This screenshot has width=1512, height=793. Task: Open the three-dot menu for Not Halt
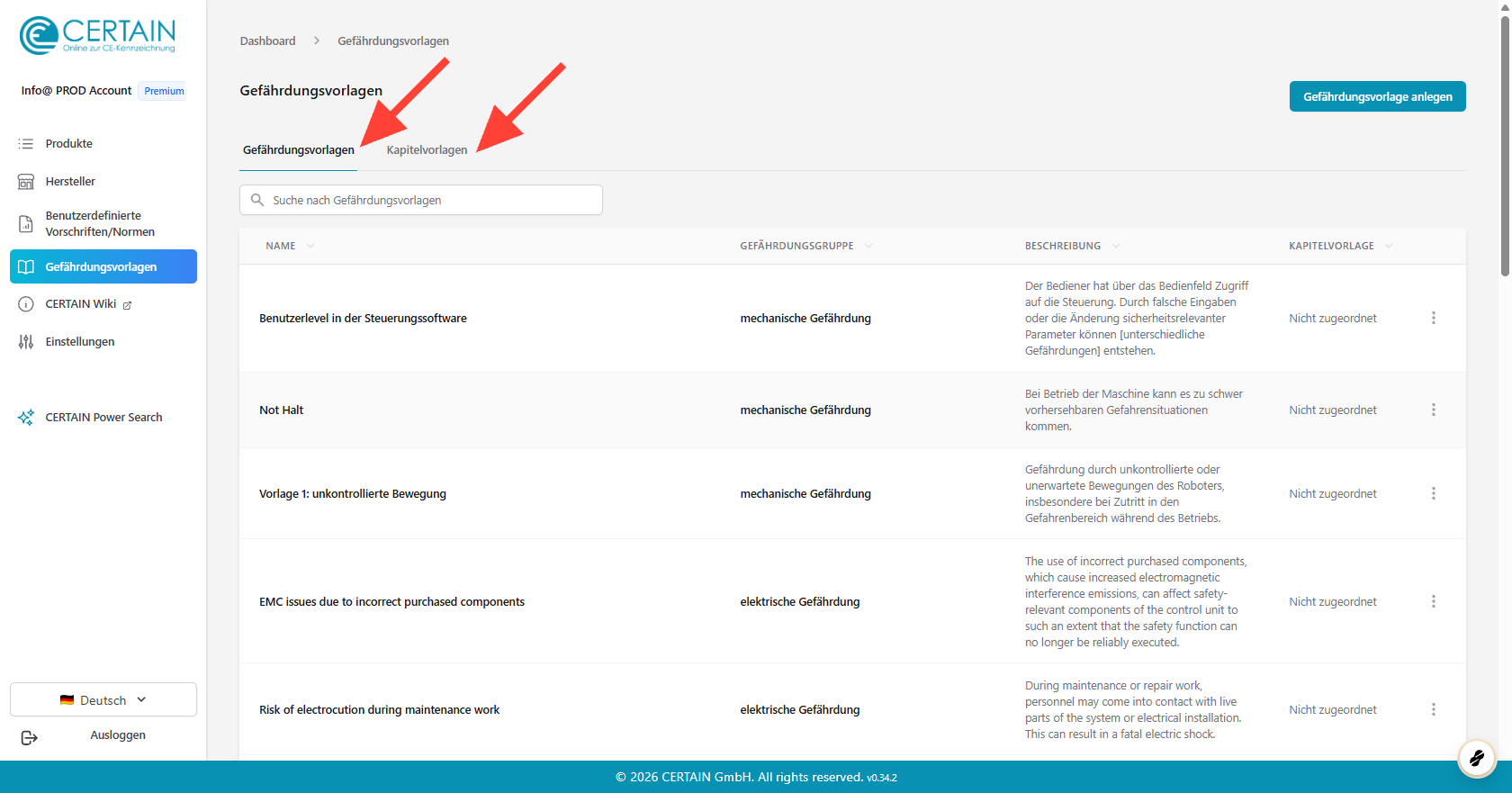click(x=1434, y=410)
